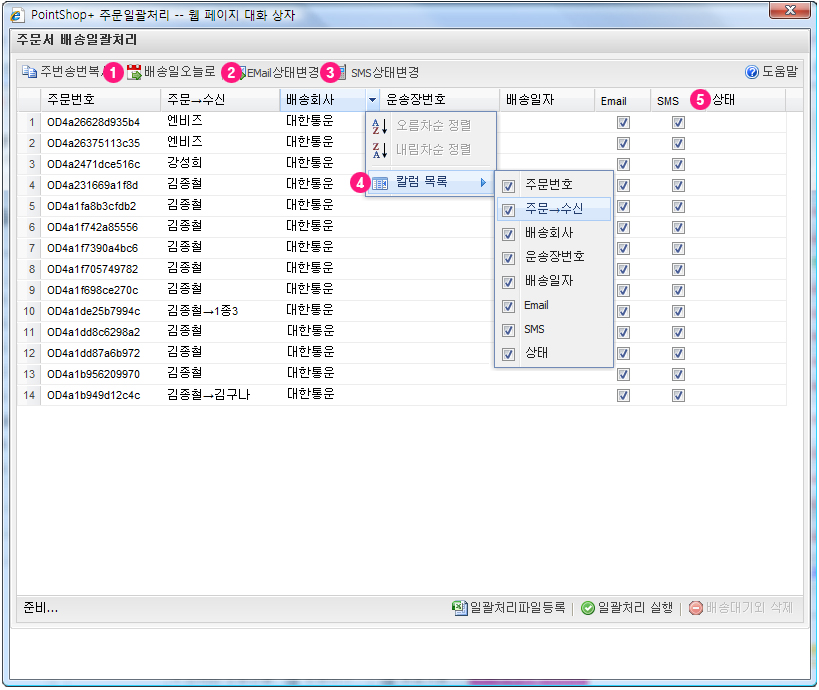Click the 주문송번복사 copy icon
Image resolution: width=819 pixels, height=690 pixels.
[x=30, y=72]
